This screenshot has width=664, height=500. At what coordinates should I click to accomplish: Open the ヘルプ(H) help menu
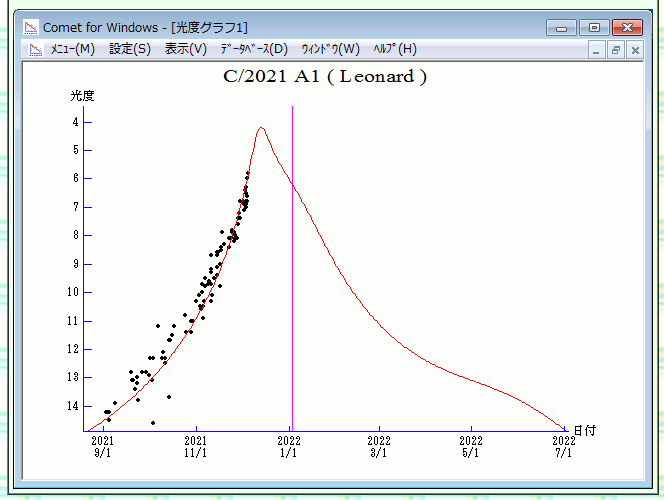395,49
